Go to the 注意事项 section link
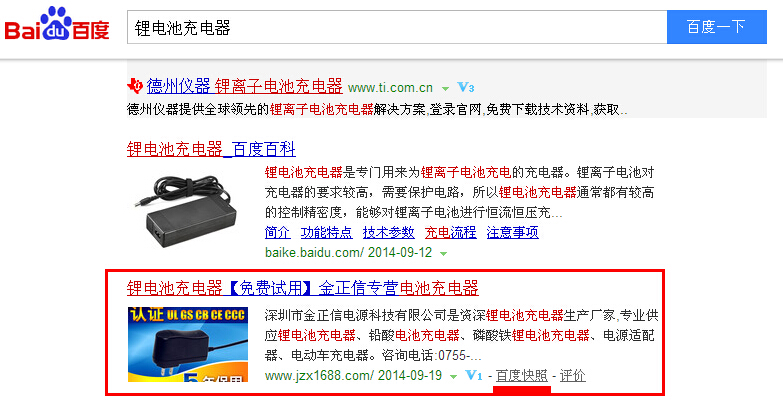783x401 pixels. [x=513, y=232]
